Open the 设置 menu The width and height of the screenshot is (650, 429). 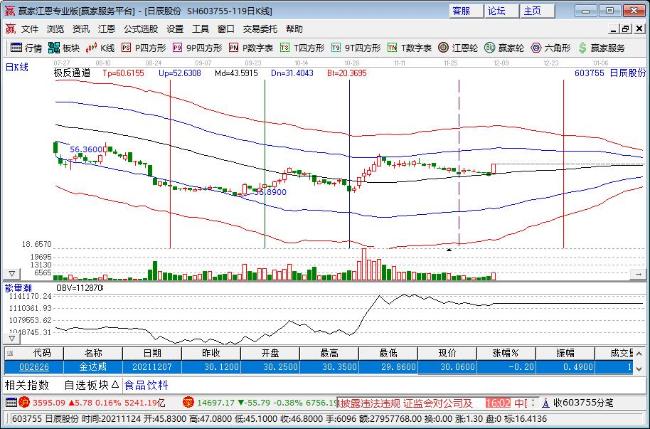[x=175, y=29]
